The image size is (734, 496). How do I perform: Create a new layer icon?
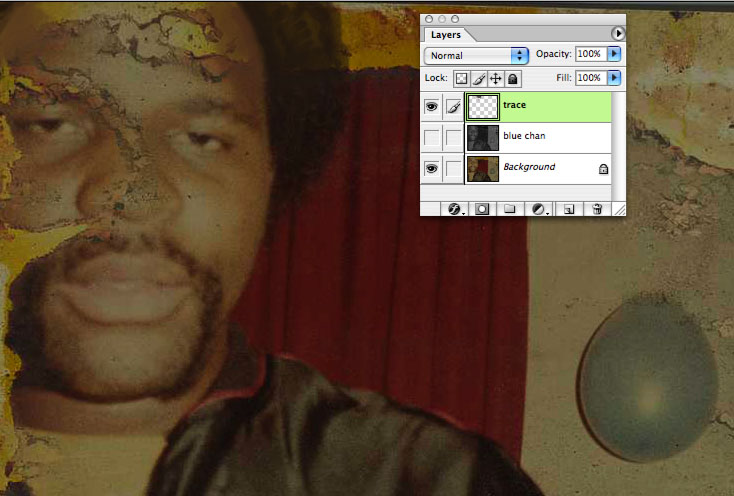[x=569, y=209]
